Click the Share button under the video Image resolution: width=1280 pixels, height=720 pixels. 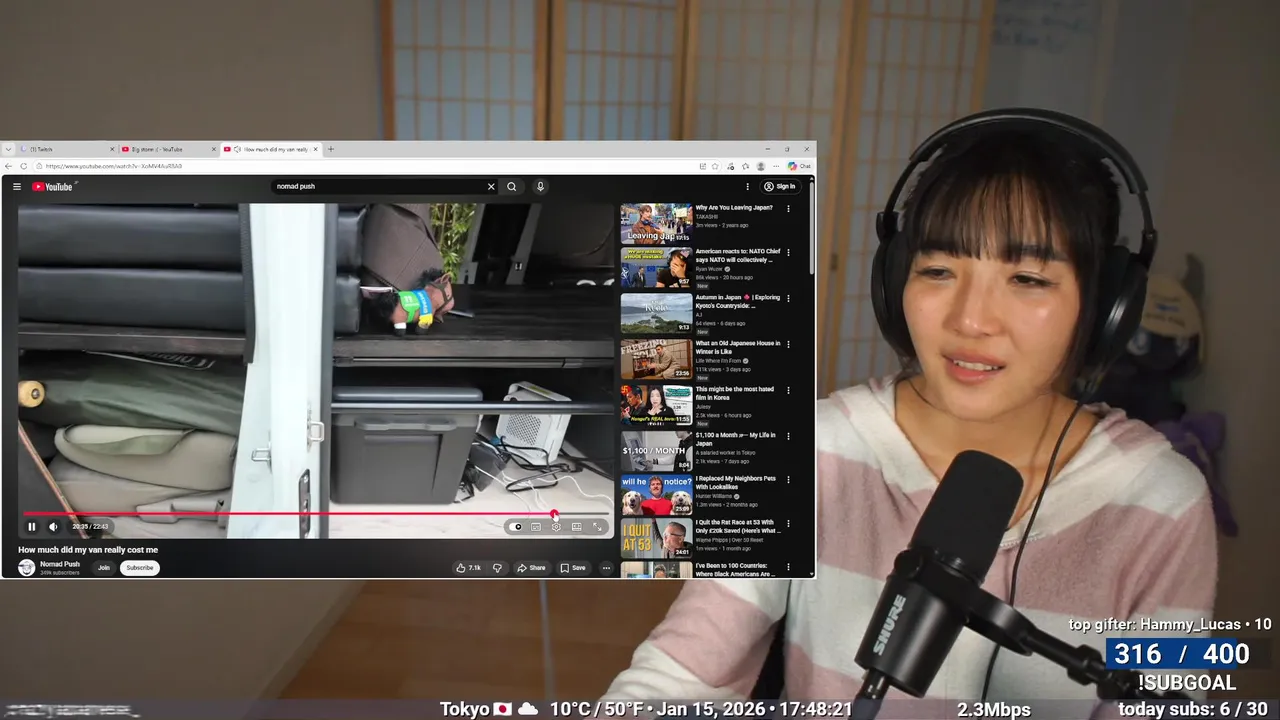click(531, 568)
